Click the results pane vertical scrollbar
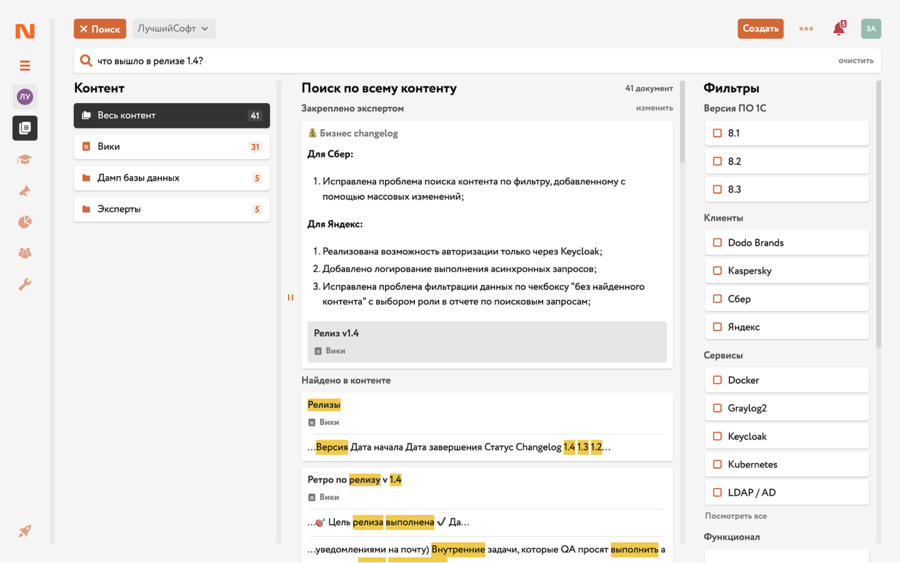The height and width of the screenshot is (563, 900). 682,122
